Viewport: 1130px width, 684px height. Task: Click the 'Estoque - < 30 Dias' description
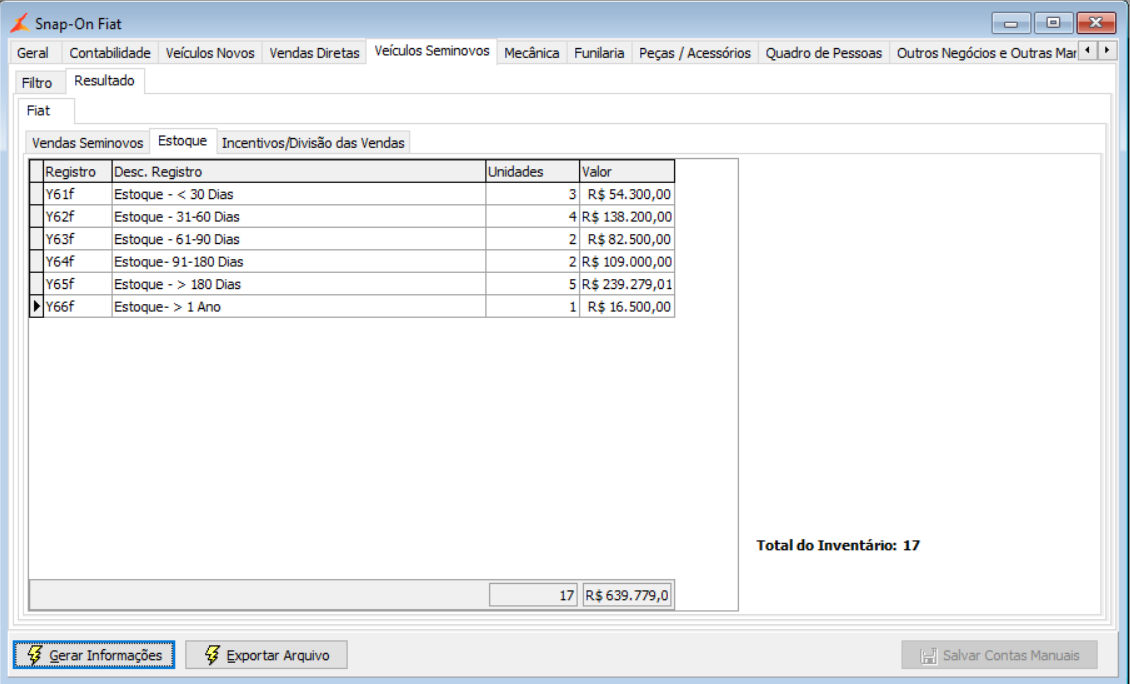pos(299,194)
